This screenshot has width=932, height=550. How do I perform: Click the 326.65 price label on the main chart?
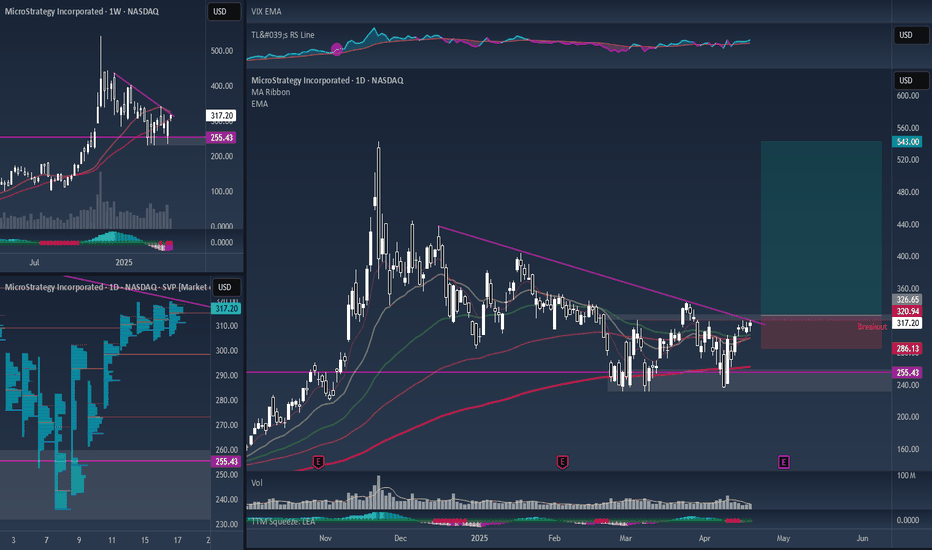coord(907,300)
